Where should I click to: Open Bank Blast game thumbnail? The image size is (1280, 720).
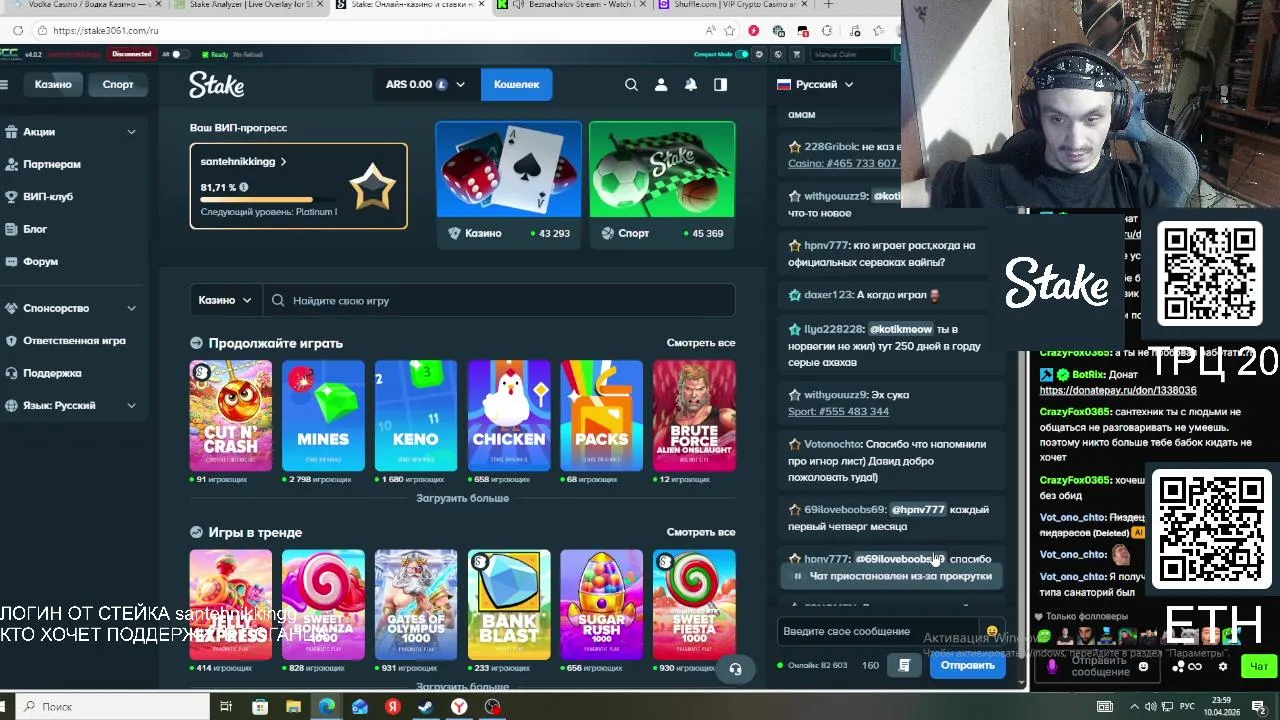point(509,604)
